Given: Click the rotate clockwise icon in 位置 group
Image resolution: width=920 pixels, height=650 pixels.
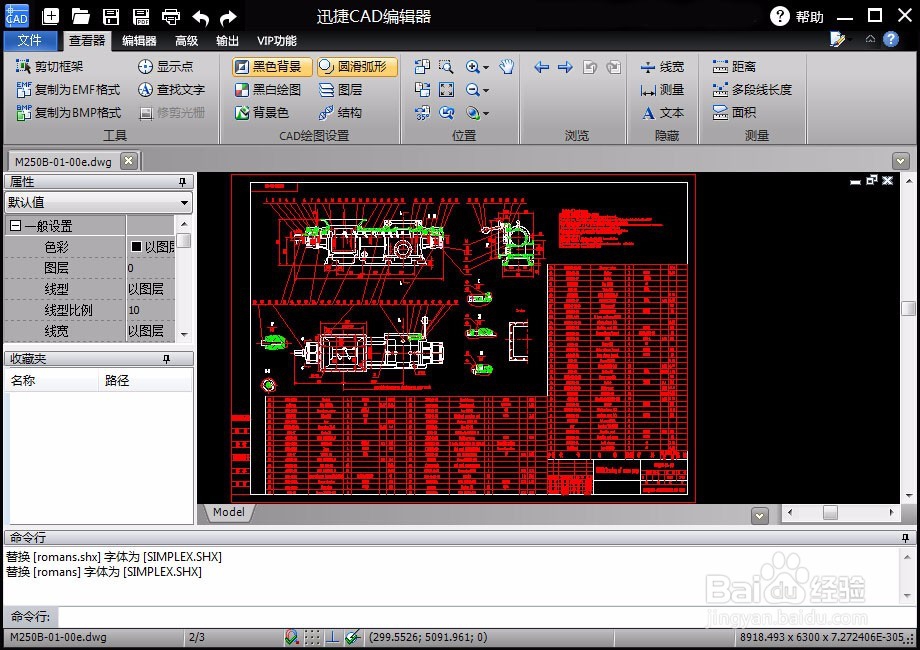Looking at the screenshot, I should click(x=422, y=89).
